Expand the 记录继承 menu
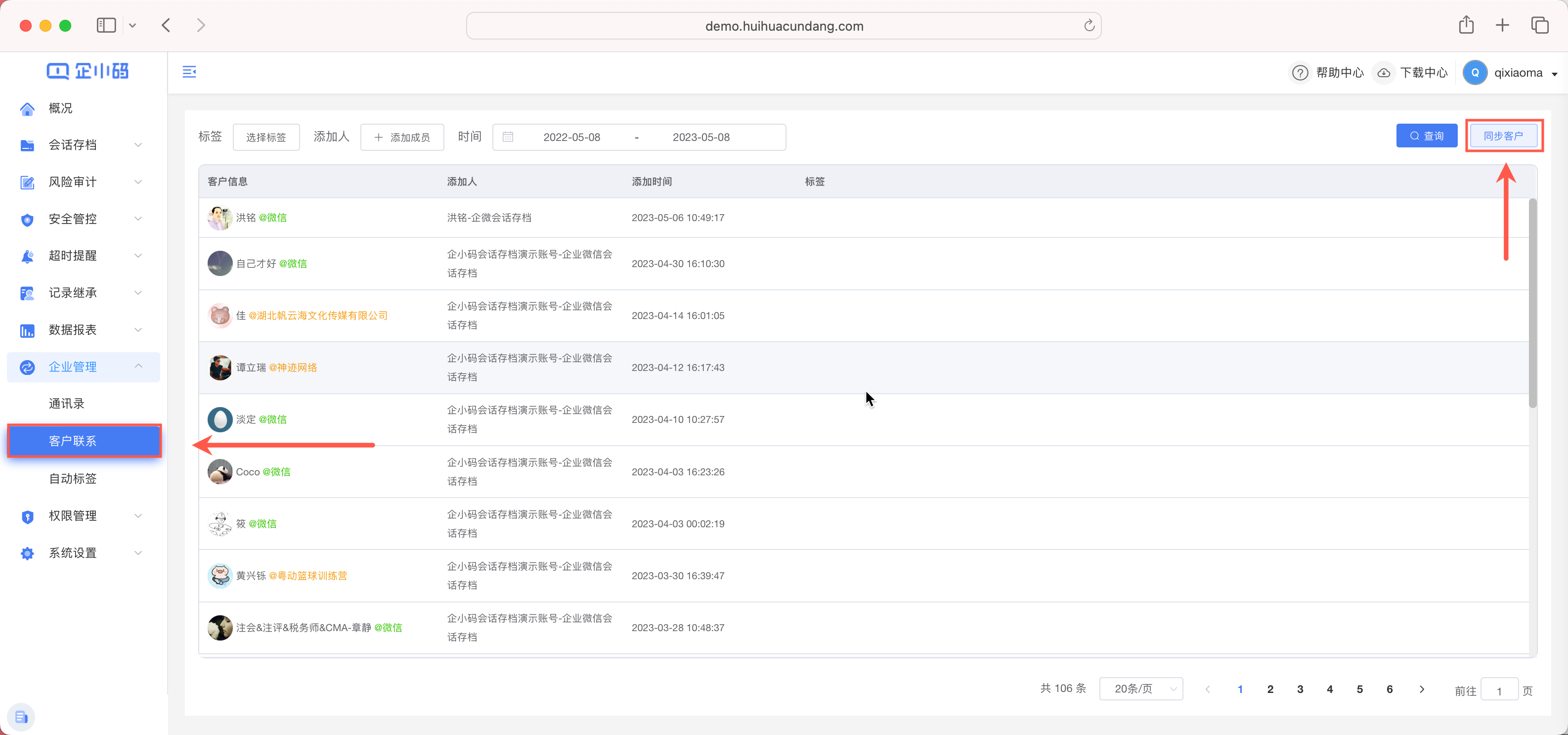The width and height of the screenshot is (1568, 735). tap(138, 293)
